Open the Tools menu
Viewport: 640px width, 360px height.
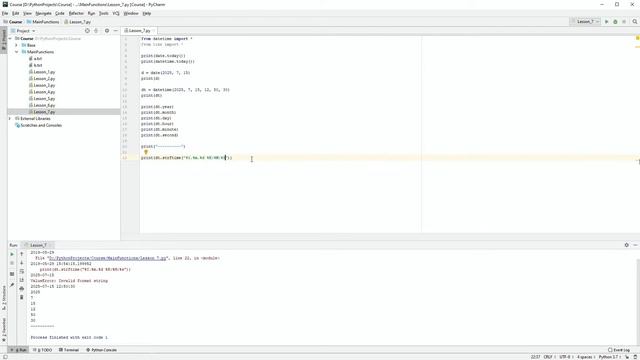click(x=104, y=13)
